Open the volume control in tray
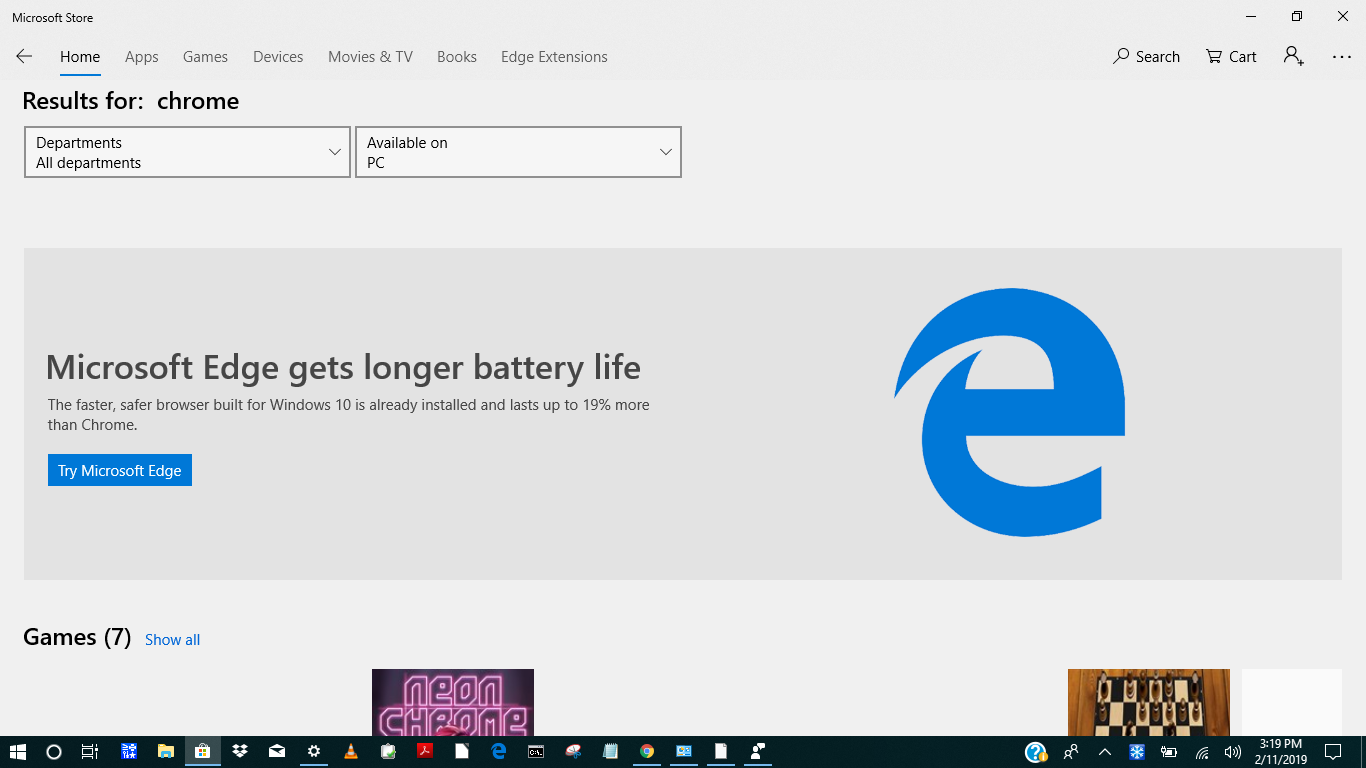Image resolution: width=1366 pixels, height=768 pixels. click(x=1232, y=751)
